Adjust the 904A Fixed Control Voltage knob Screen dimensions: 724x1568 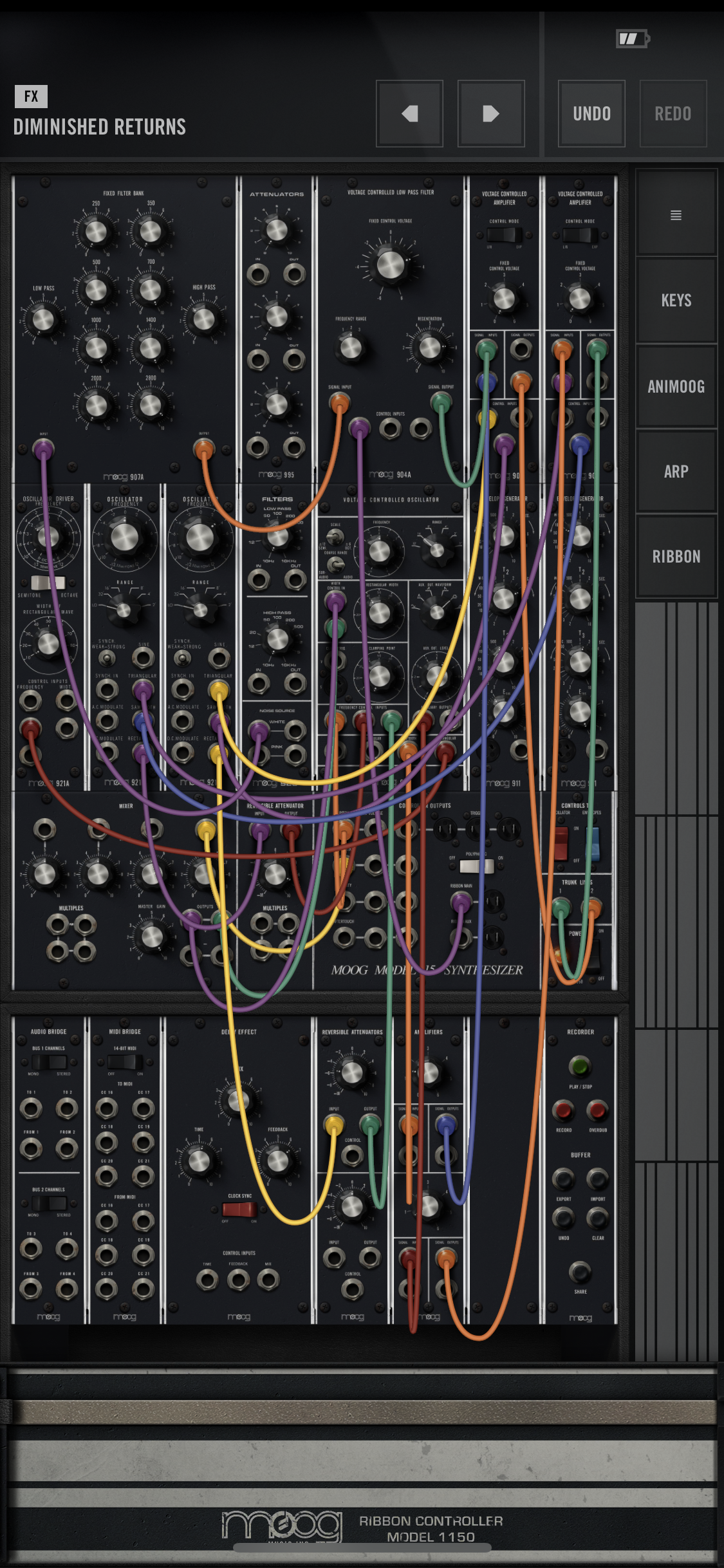pyautogui.click(x=390, y=265)
